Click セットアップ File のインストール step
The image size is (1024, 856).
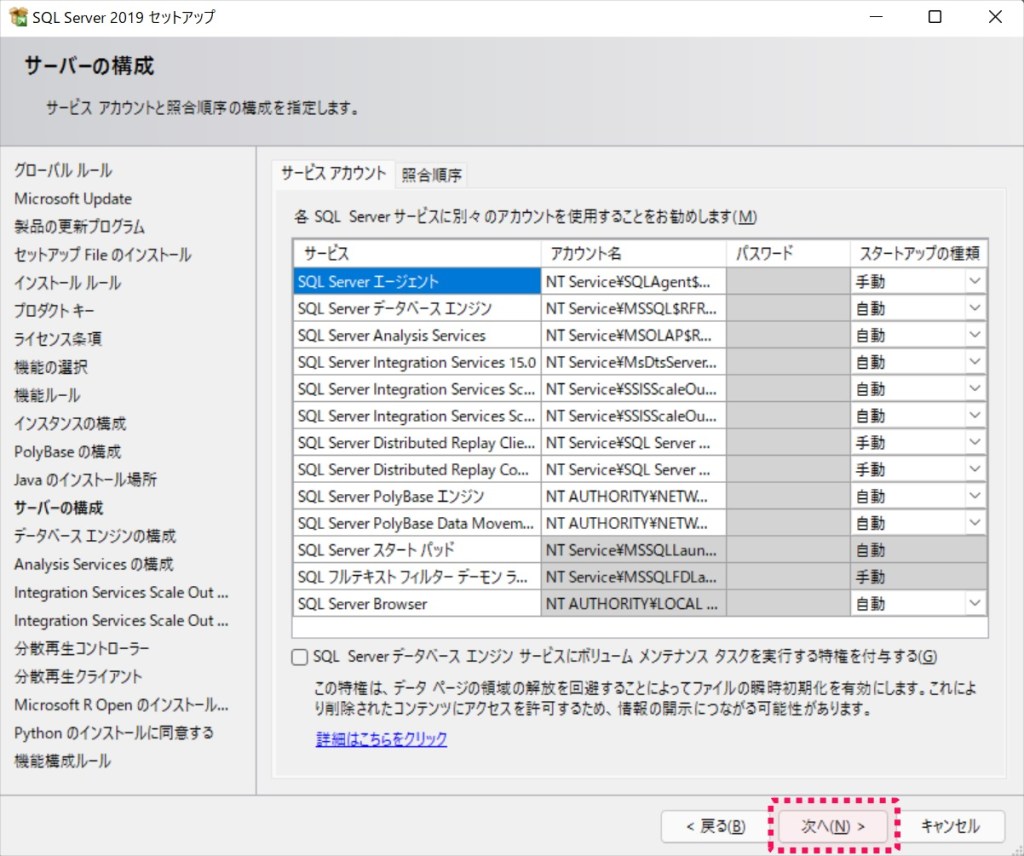pyautogui.click(x=103, y=255)
